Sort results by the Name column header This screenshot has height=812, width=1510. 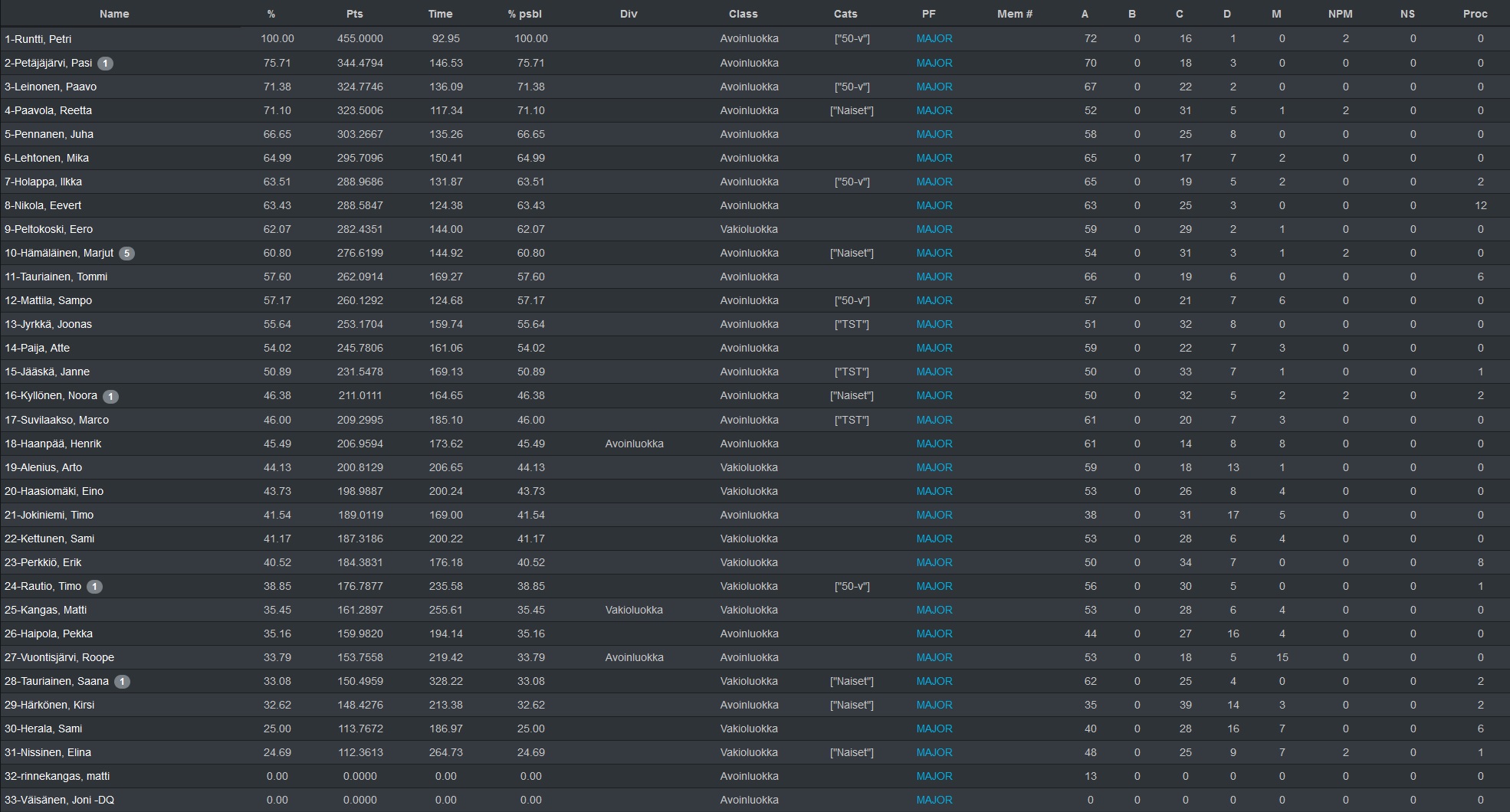coord(114,14)
